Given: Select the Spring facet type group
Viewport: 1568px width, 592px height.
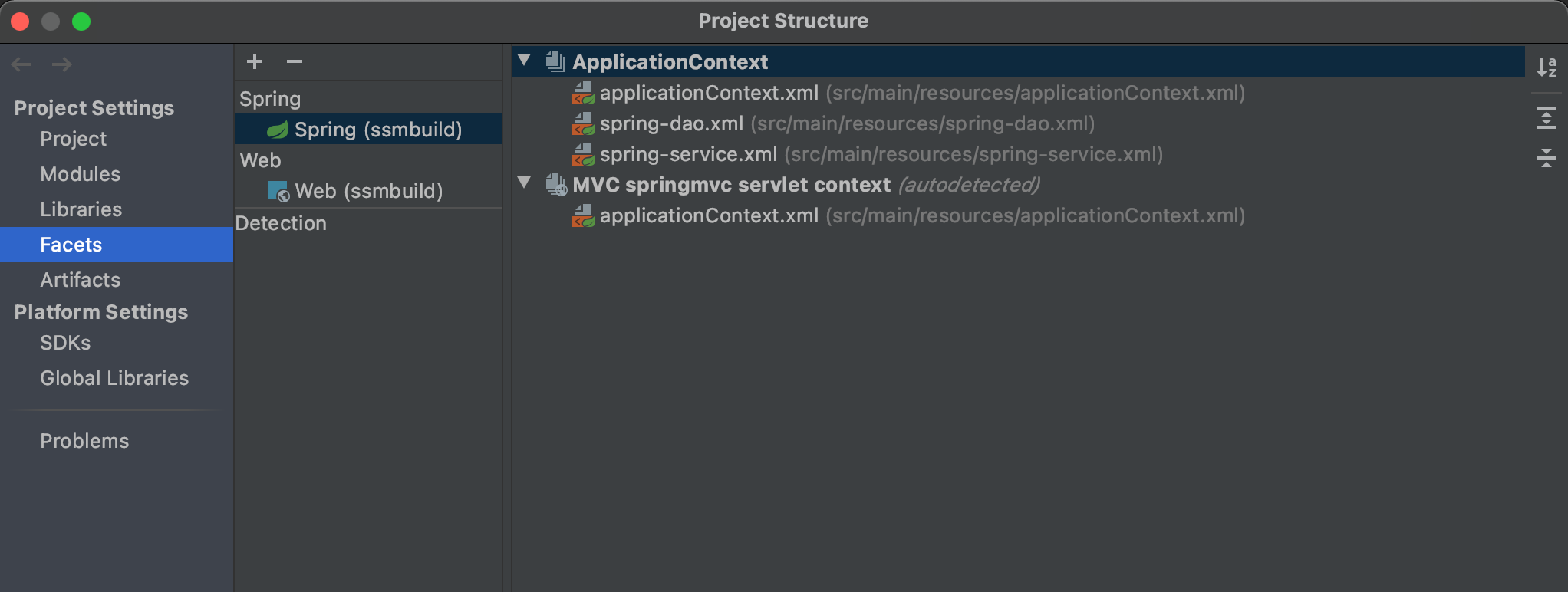Looking at the screenshot, I should point(270,99).
